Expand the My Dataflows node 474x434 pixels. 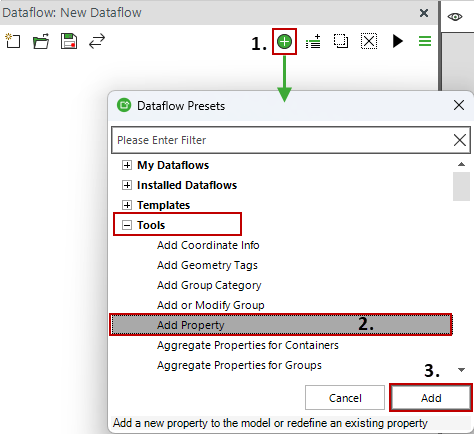tap(127, 165)
